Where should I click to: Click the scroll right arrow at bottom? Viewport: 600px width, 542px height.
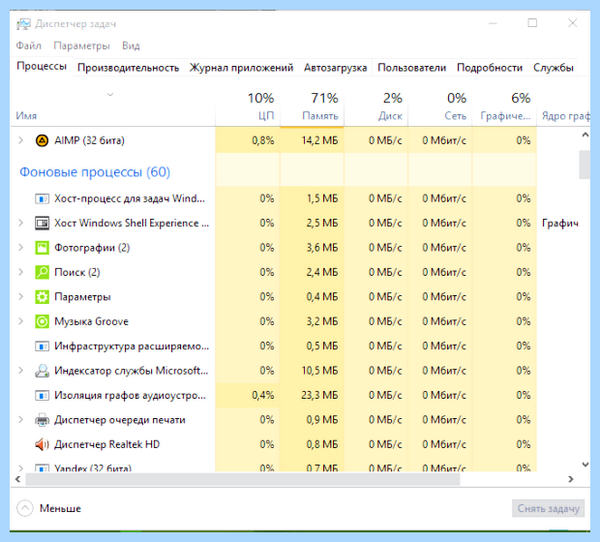571,479
